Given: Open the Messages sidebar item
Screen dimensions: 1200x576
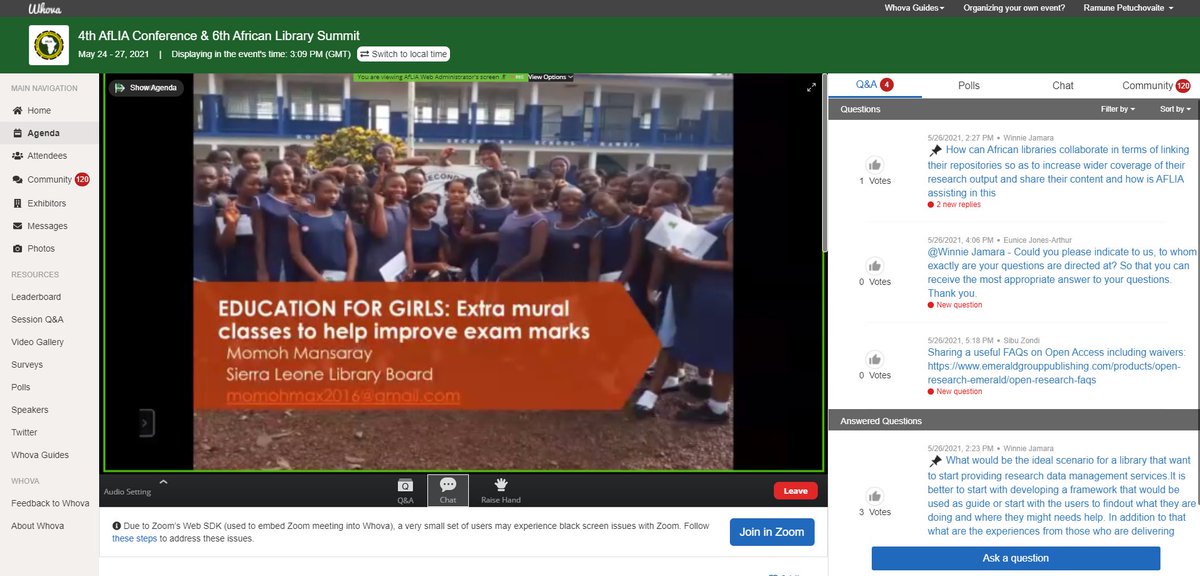Looking at the screenshot, I should tap(39, 226).
